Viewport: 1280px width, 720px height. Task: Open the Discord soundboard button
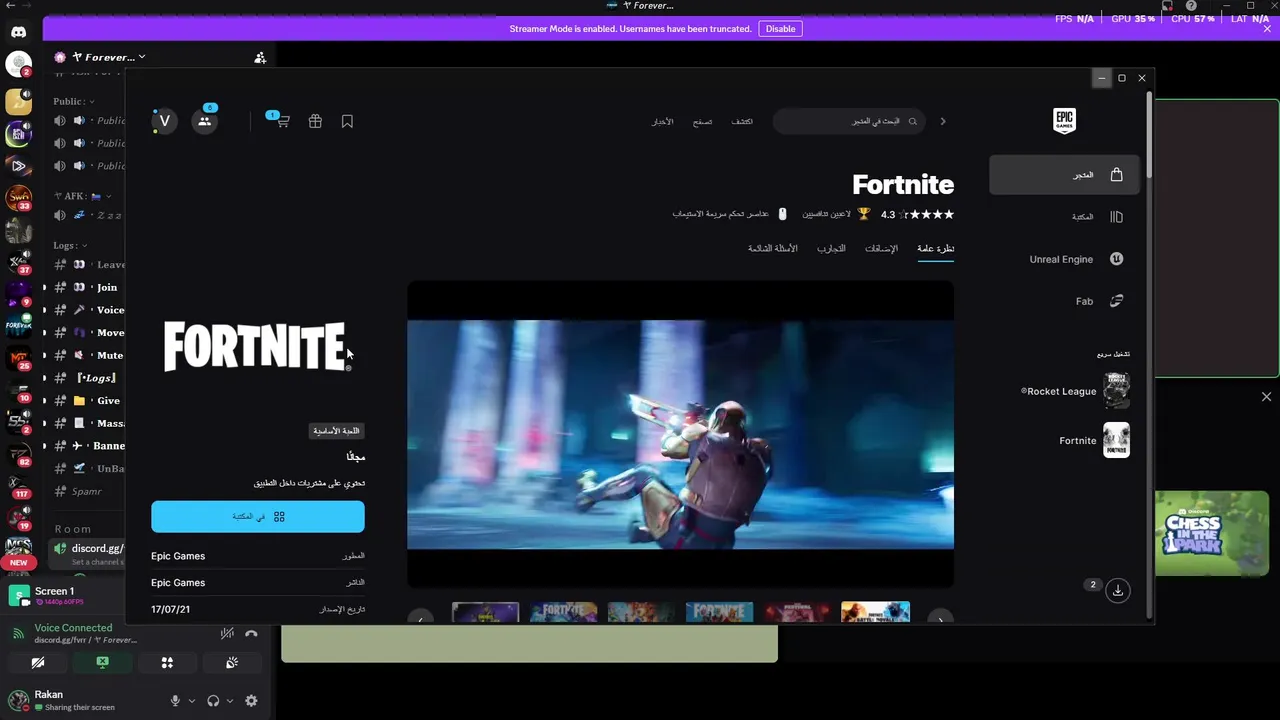232,662
